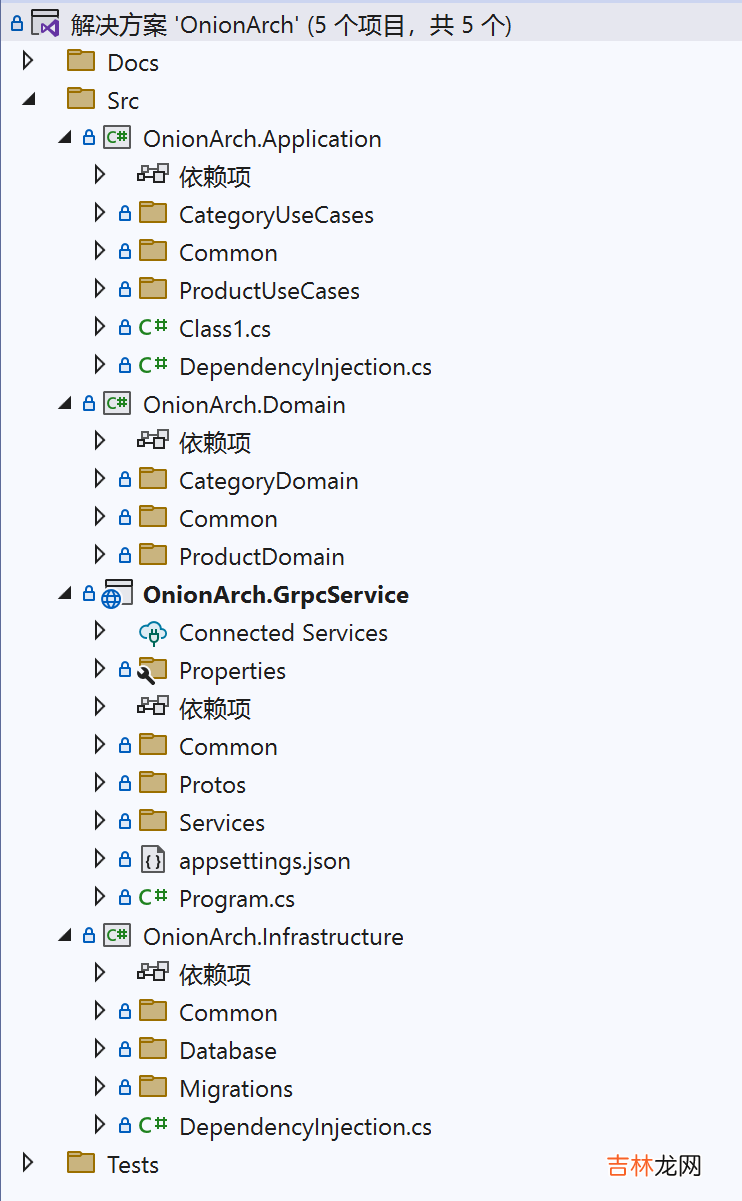Click the JSON file icon for appsettings.json
The image size is (742, 1201).
pyautogui.click(x=152, y=860)
